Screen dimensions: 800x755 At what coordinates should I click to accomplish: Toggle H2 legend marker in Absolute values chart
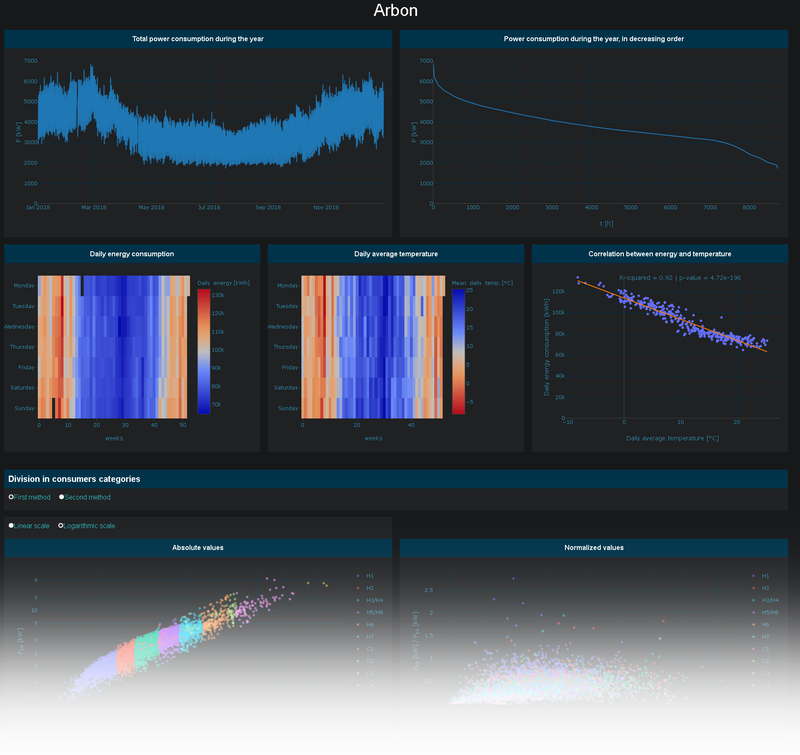(x=358, y=588)
